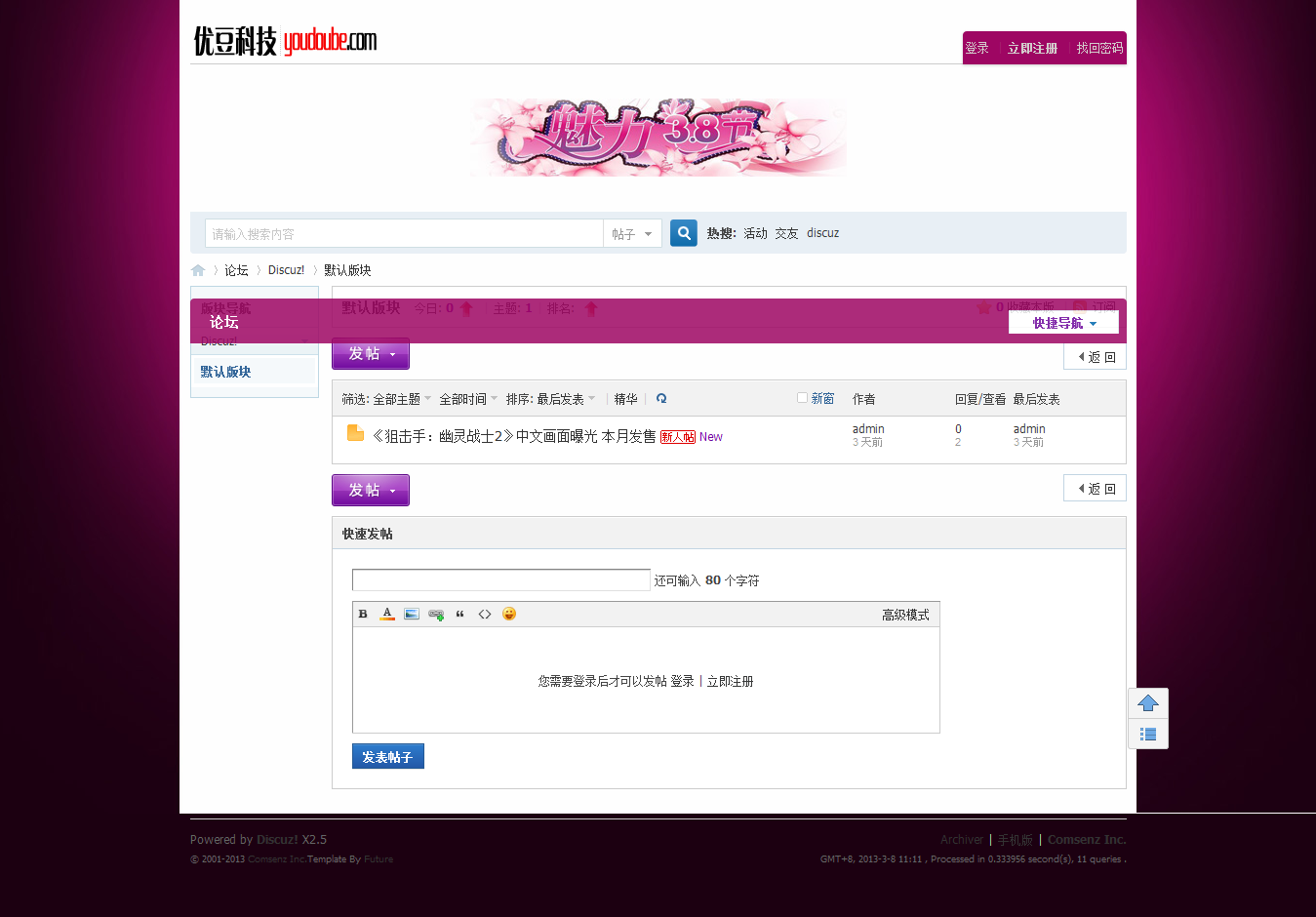
Task: Click the 返回 button above the thread list
Action: [x=1096, y=357]
